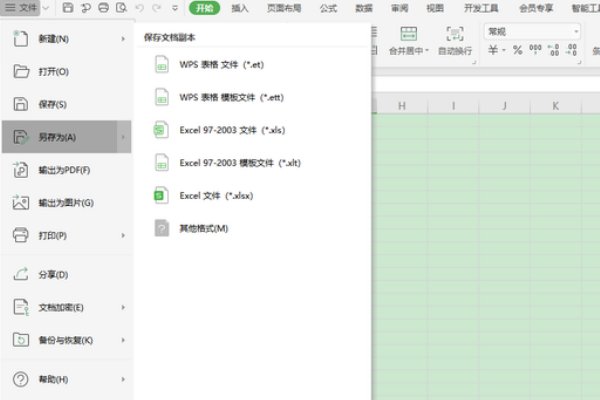Click the decrease decimal places icon
The width and height of the screenshot is (600, 400).
pyautogui.click(x=572, y=50)
